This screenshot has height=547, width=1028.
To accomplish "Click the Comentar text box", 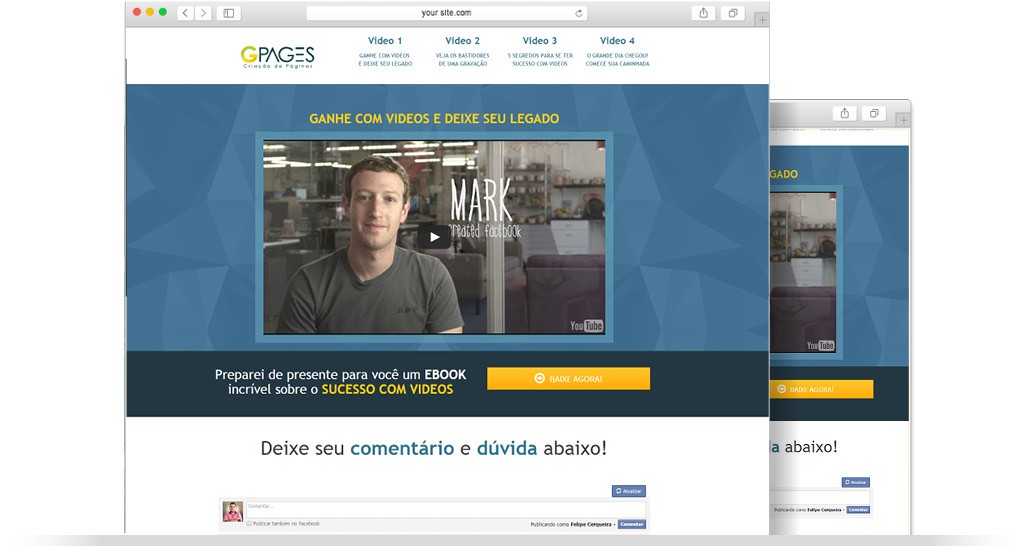I will tap(445, 510).
